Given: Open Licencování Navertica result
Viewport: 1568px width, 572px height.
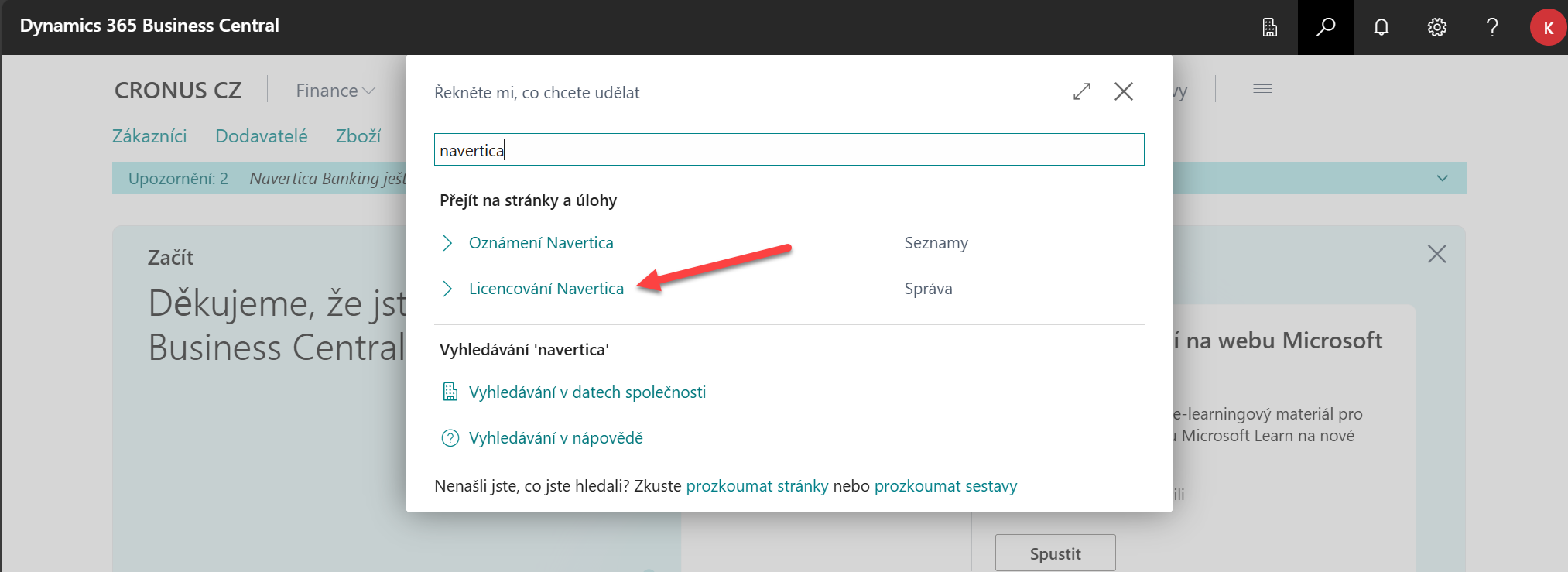Looking at the screenshot, I should click(x=546, y=289).
